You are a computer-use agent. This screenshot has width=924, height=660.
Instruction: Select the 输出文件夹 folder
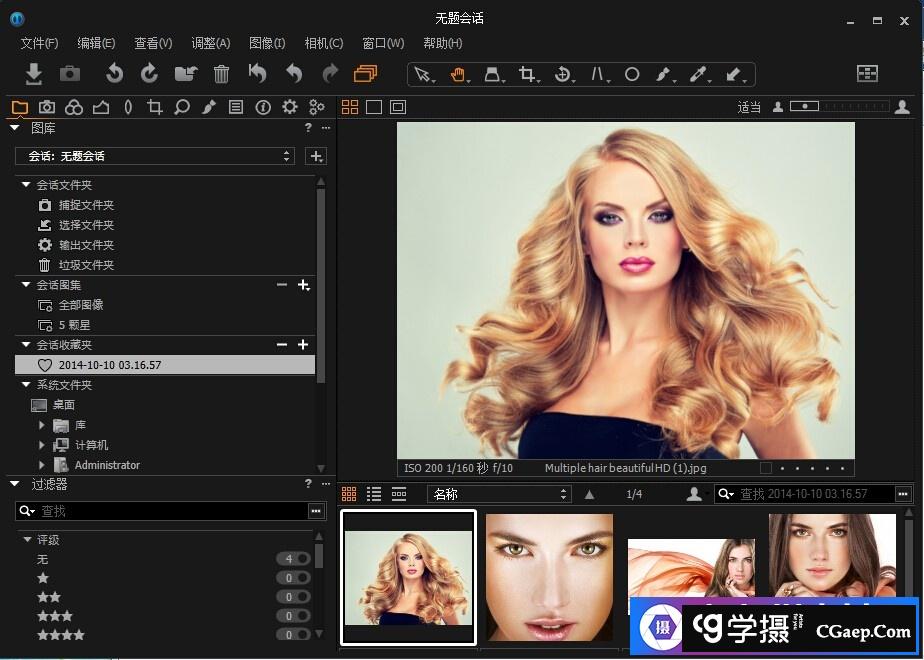86,245
